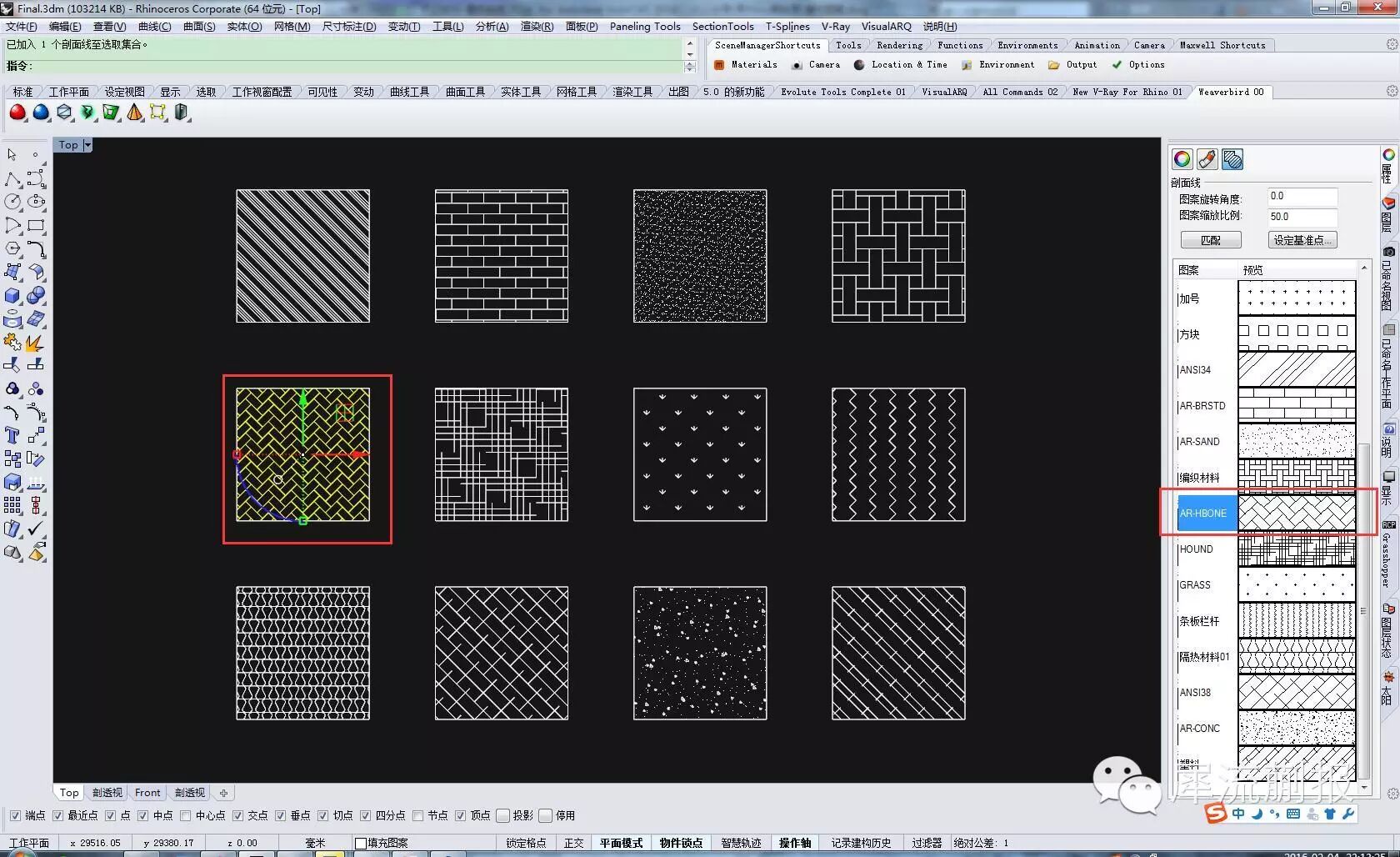The image size is (1400, 857).
Task: Click the orange pyramid icon in toolbar
Action: coord(134,113)
